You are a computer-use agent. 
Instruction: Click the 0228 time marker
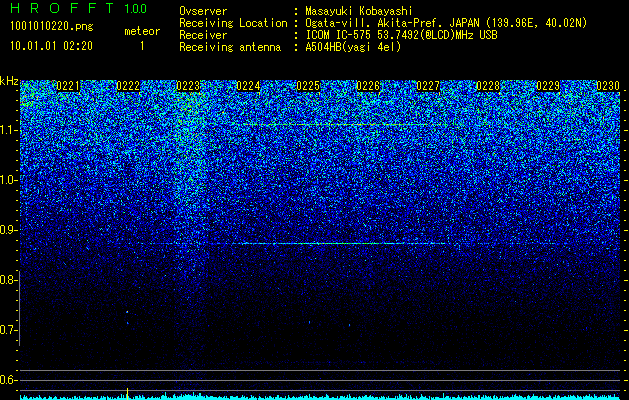click(x=488, y=86)
